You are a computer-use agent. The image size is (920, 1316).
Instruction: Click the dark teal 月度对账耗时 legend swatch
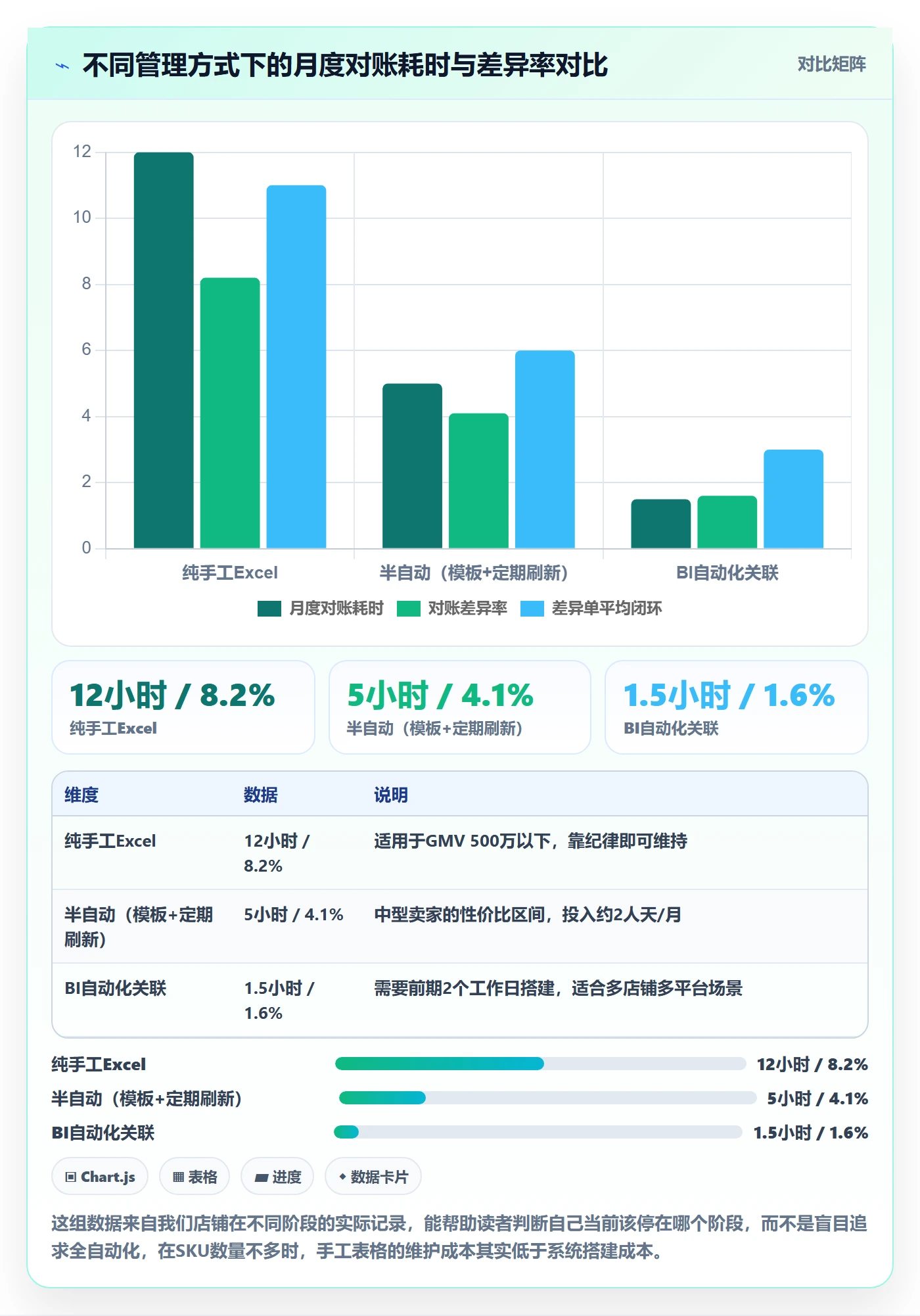[269, 609]
